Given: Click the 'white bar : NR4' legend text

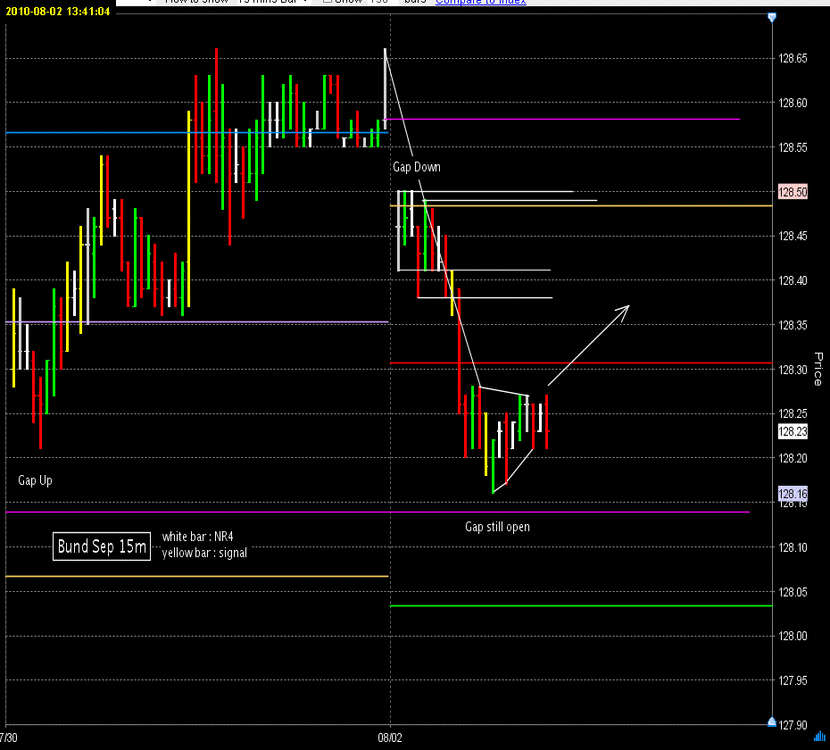Looking at the screenshot, I should (x=197, y=537).
